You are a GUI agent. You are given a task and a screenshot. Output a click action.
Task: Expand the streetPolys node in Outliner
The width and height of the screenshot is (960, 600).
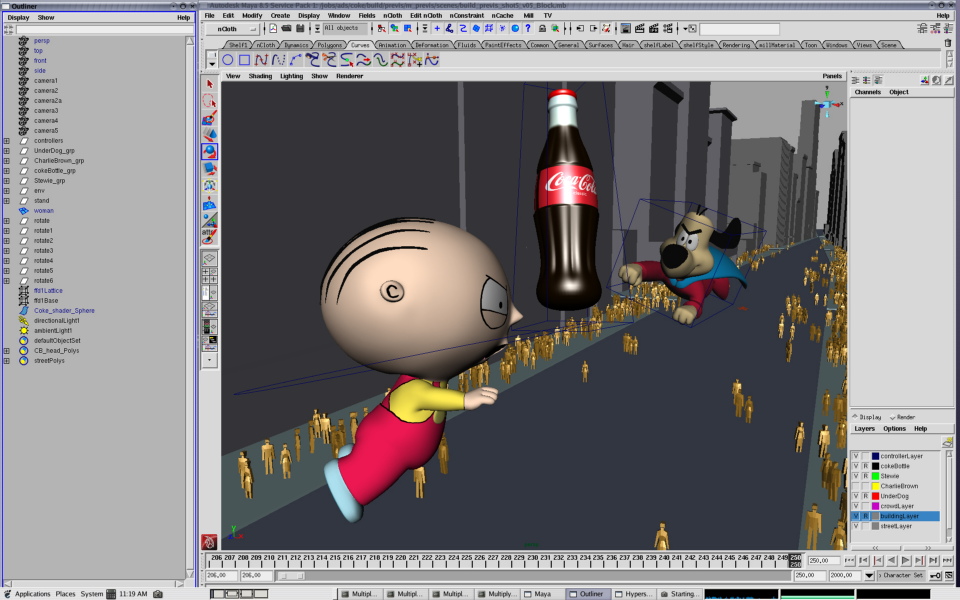(7, 361)
